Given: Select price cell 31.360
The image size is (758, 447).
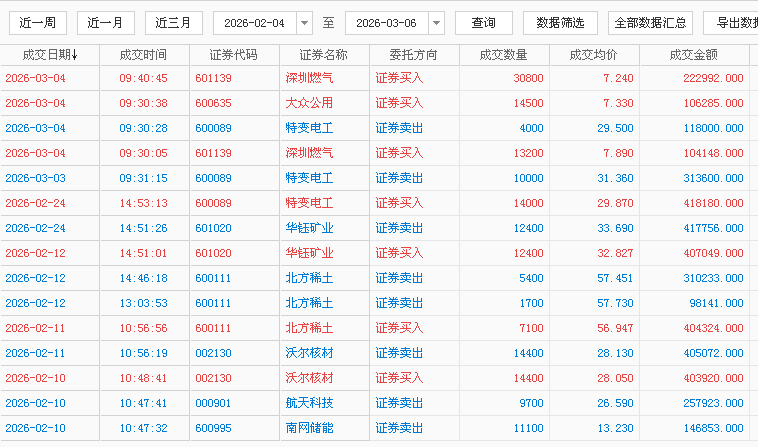Looking at the screenshot, I should pos(615,178).
